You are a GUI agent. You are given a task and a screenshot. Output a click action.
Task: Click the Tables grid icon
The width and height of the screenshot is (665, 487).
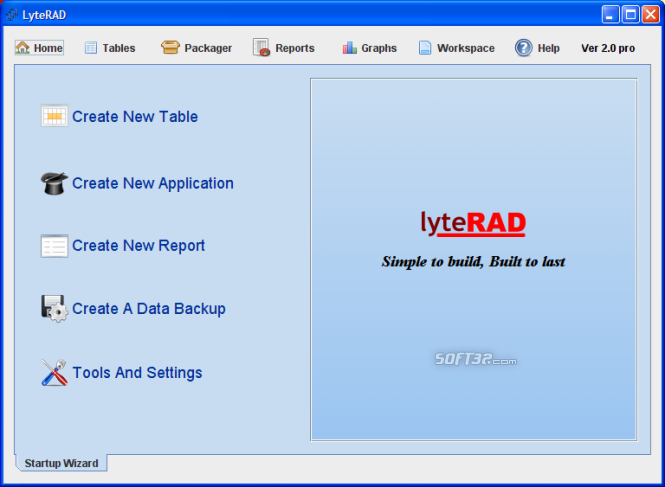tap(91, 48)
